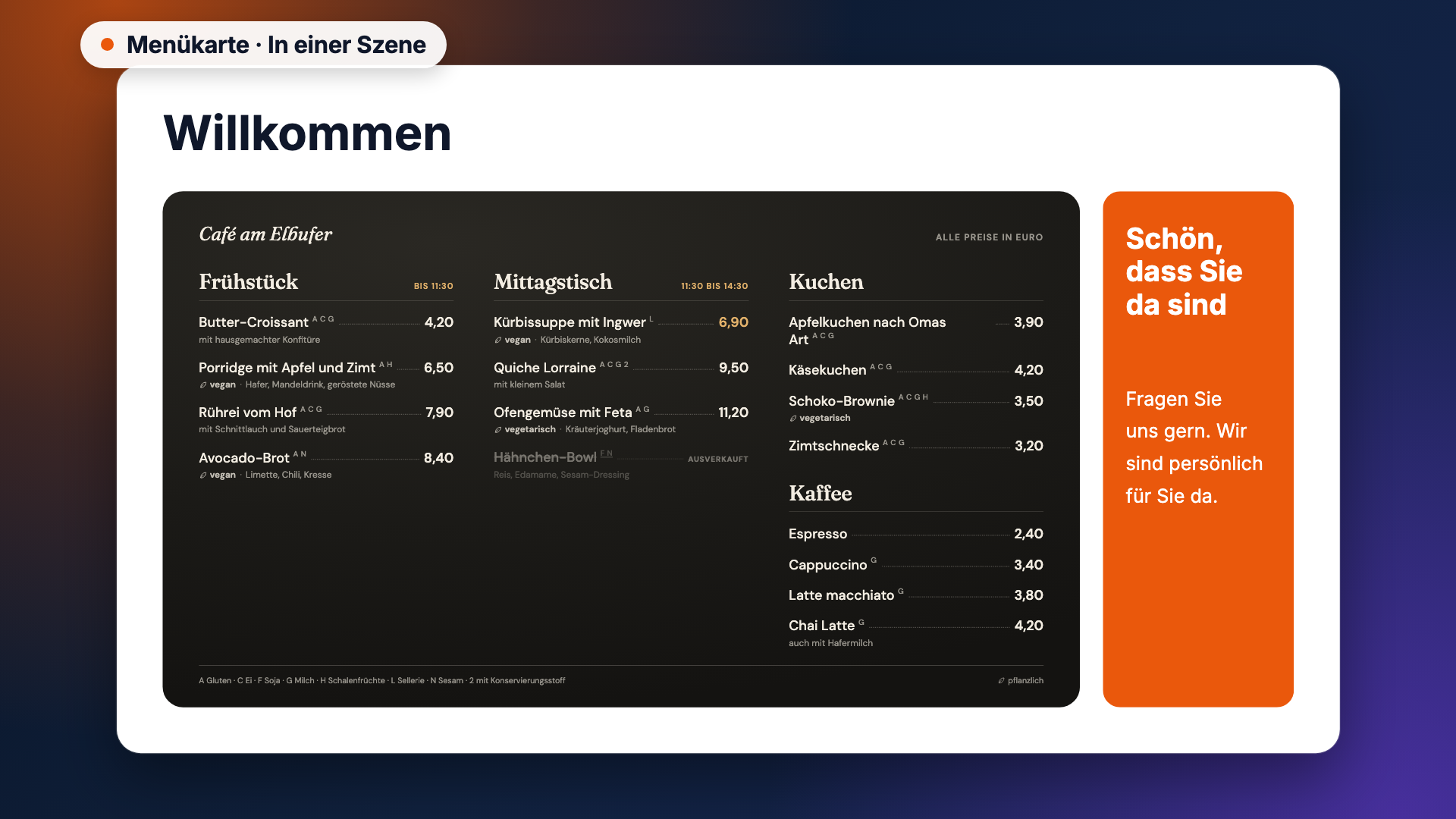The image size is (1456, 819).
Task: Click the price 3,50 for Schoko-Brownie
Action: coord(1028,401)
